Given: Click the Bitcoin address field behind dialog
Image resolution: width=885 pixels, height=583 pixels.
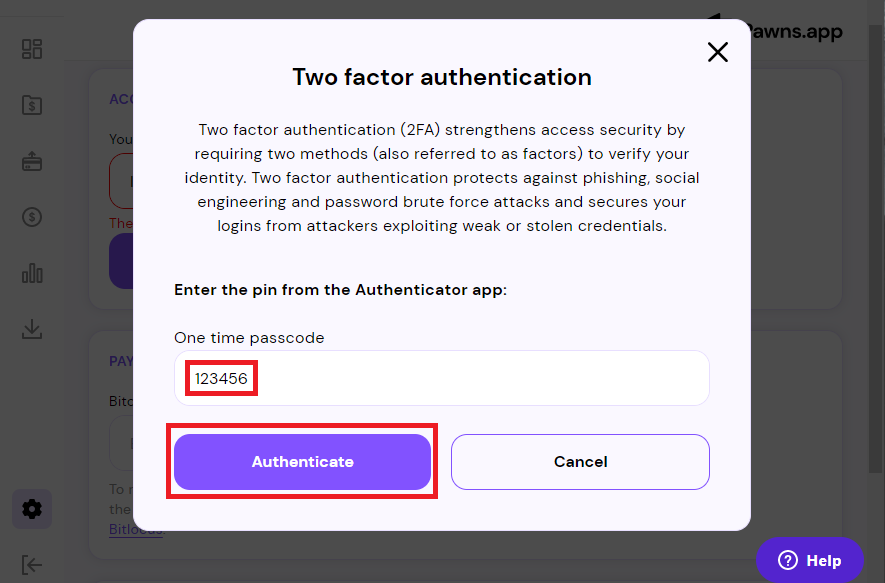Looking at the screenshot, I should click(121, 443).
